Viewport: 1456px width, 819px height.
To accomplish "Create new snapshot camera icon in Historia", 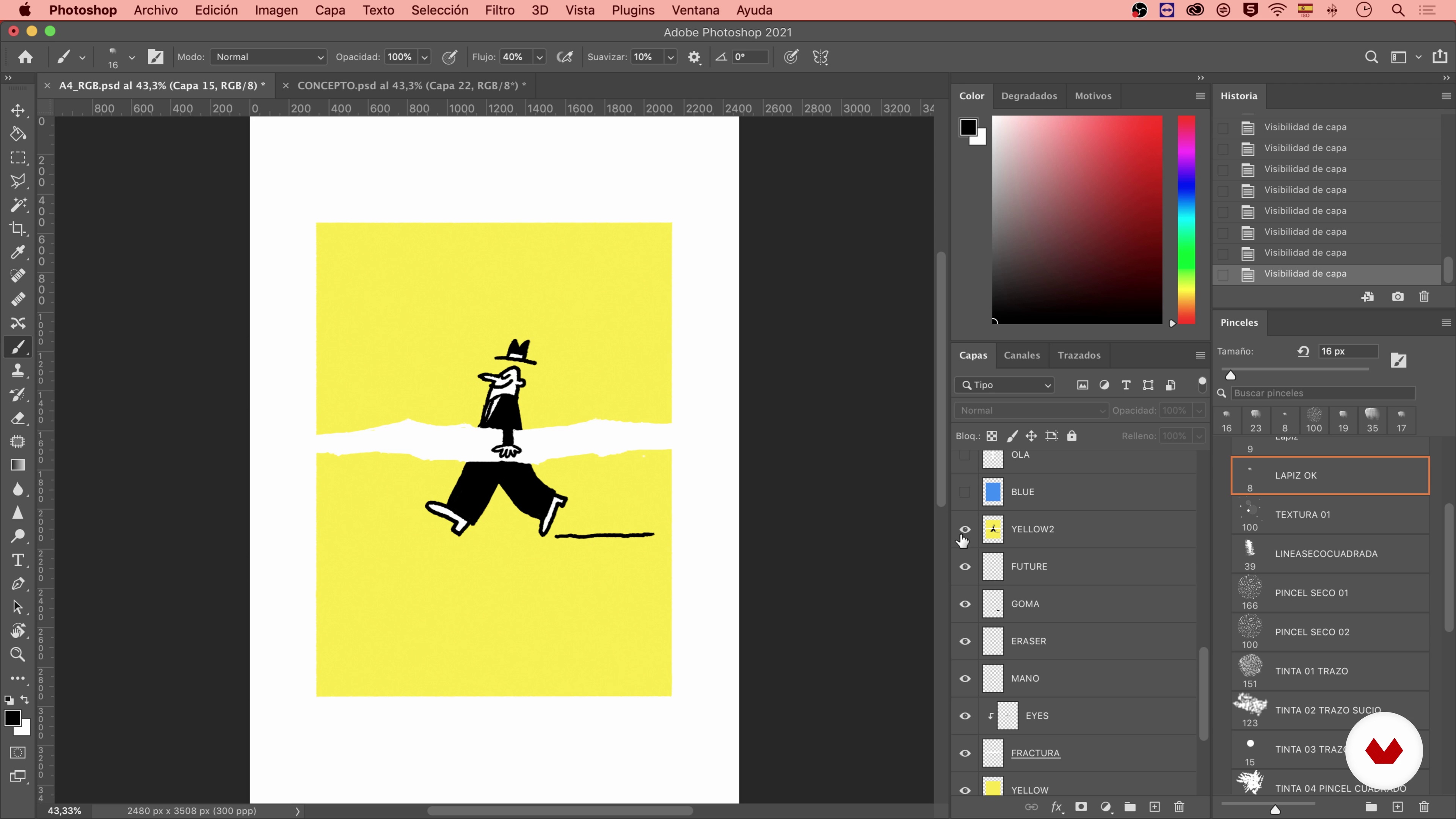I will point(1398,297).
